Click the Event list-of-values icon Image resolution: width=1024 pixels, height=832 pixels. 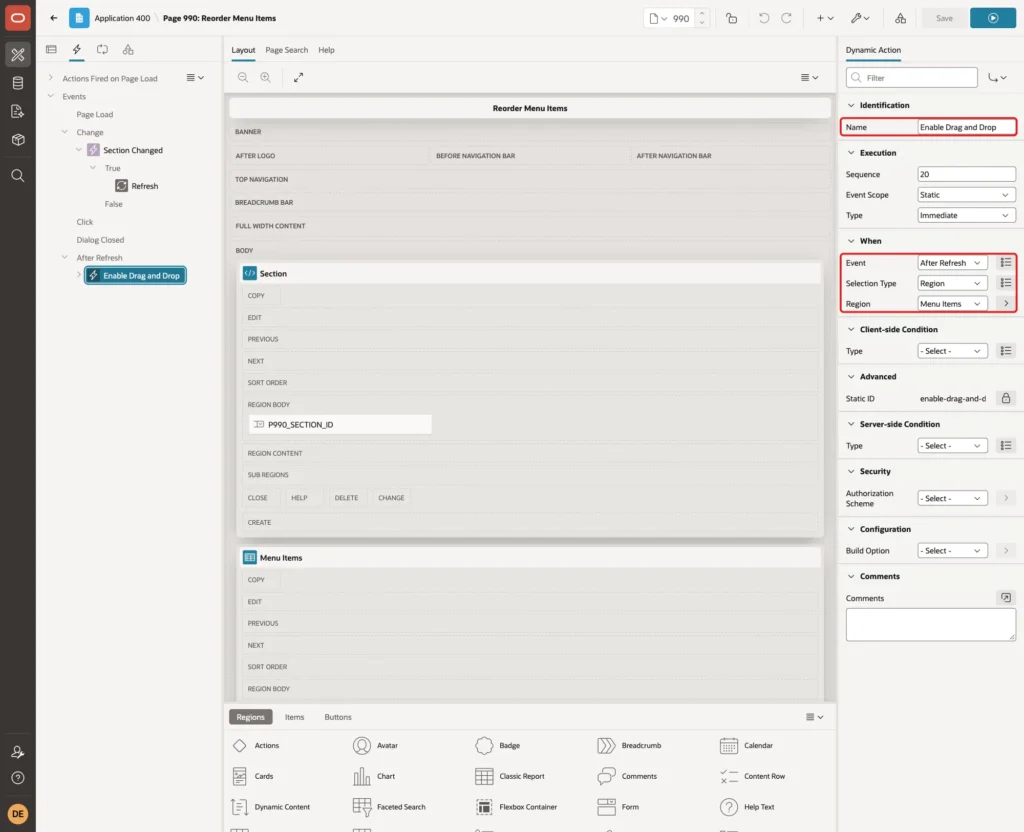point(1006,263)
